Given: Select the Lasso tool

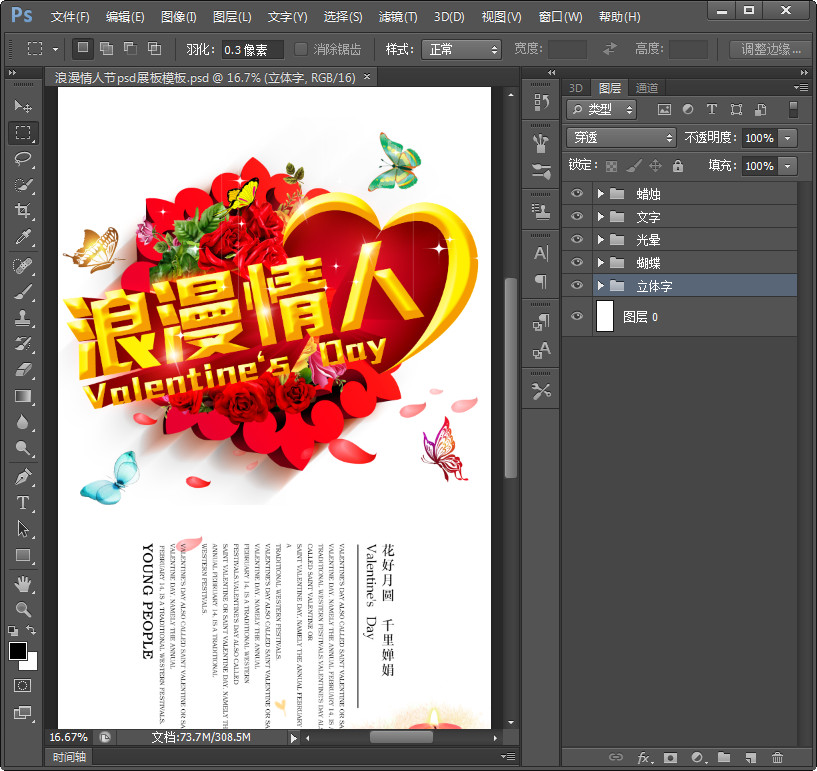Looking at the screenshot, I should 23,158.
